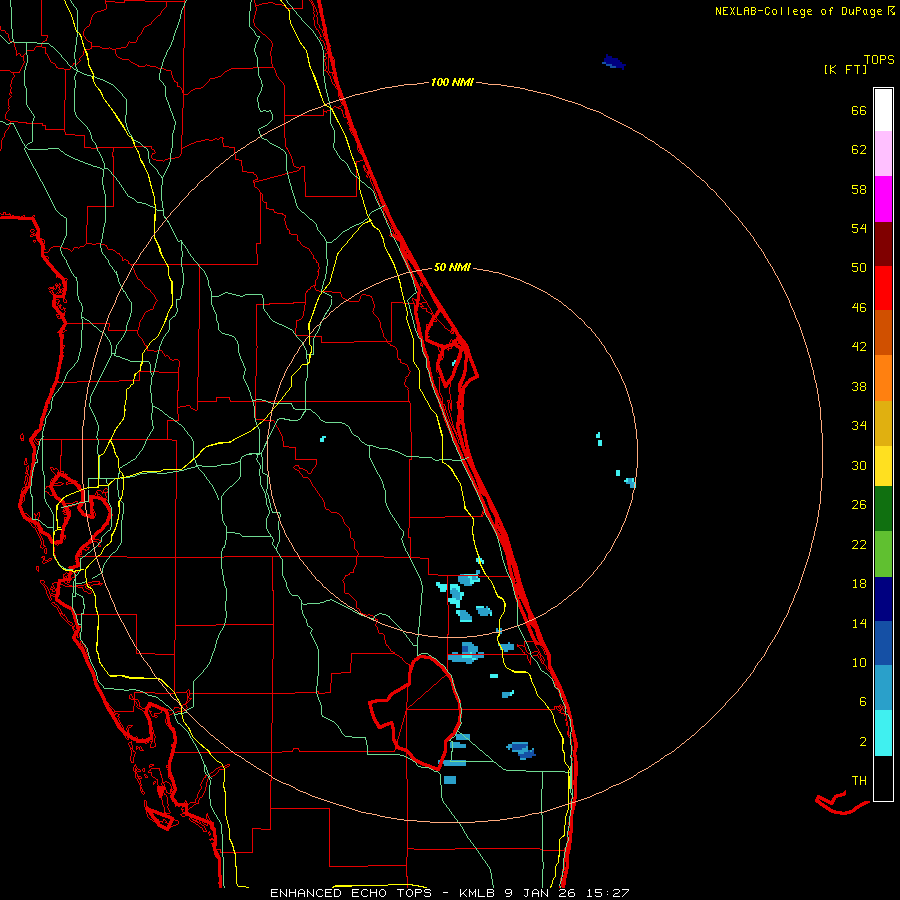Click the 14 legend value
Viewport: 900px width, 900px height.
click(x=859, y=623)
